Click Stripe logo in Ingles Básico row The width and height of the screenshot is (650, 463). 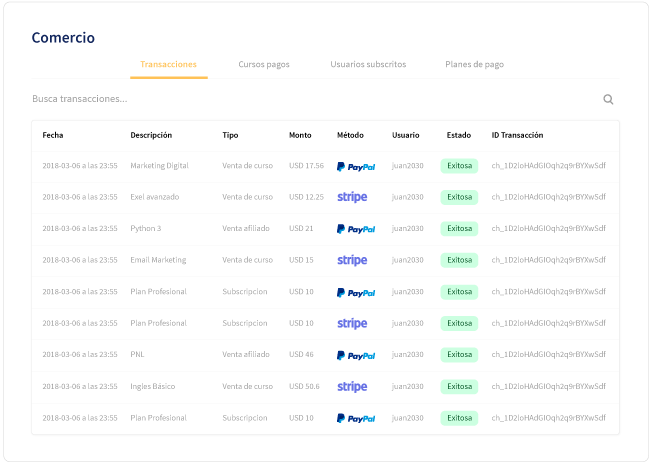352,386
